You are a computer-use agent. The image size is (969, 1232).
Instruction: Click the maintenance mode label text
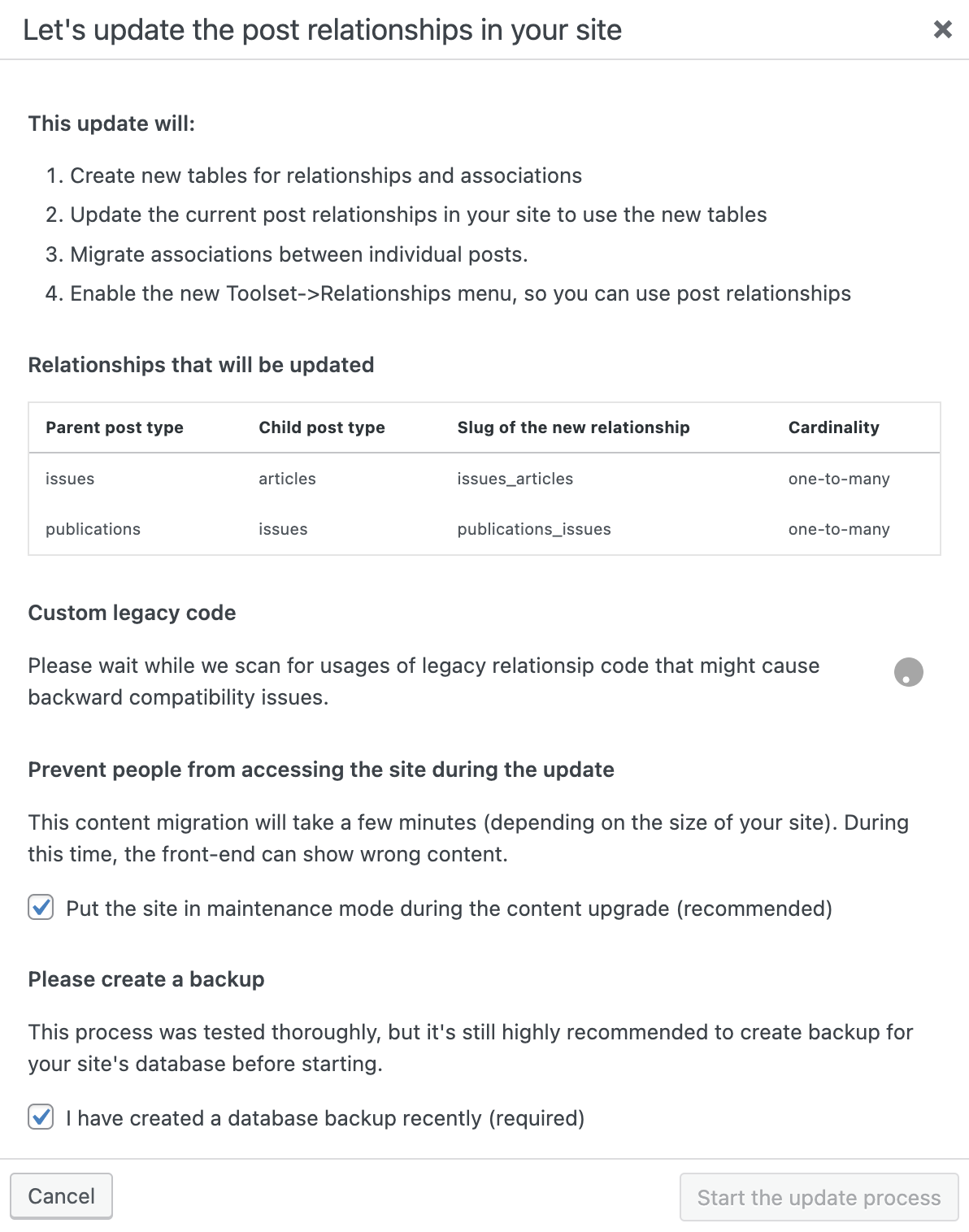pyautogui.click(x=449, y=909)
